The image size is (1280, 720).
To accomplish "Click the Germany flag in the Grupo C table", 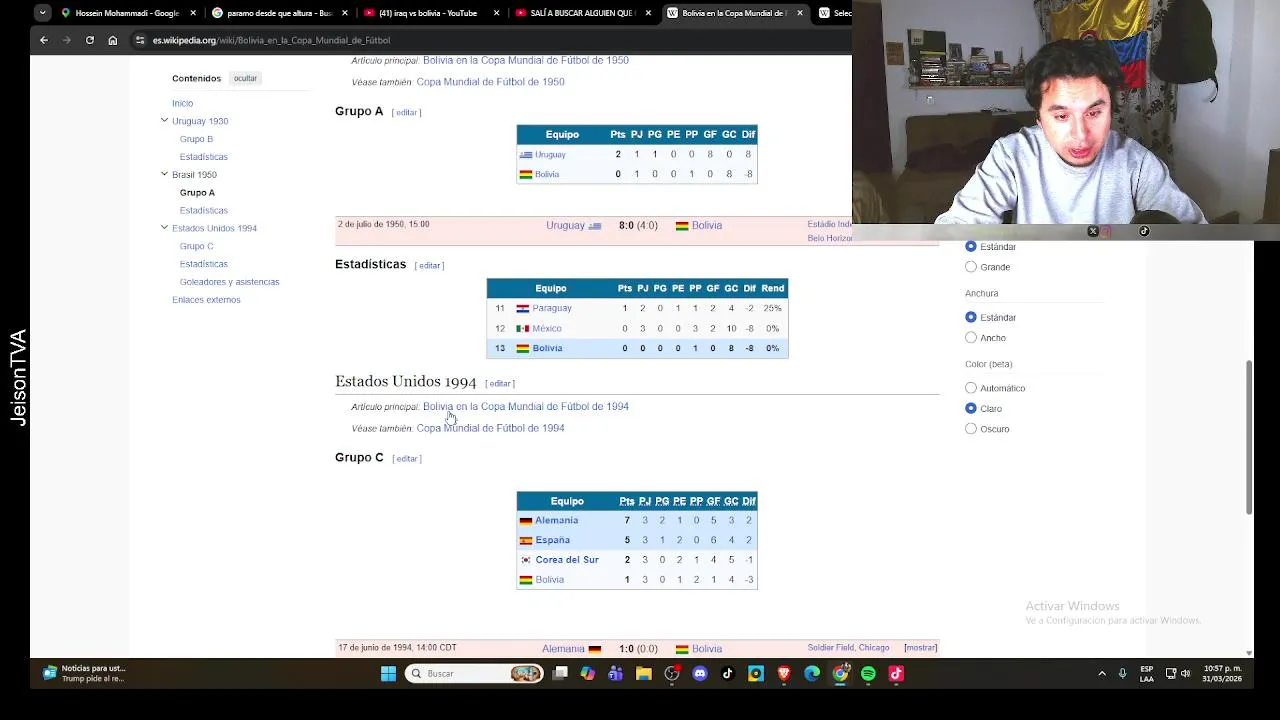I will pos(525,521).
